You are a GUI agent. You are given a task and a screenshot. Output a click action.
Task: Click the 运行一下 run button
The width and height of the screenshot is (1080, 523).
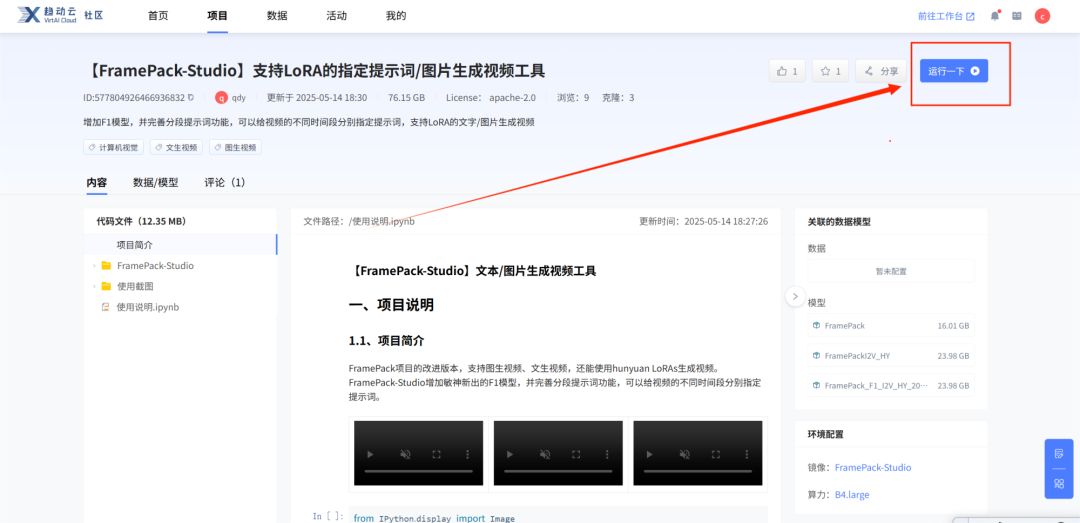[954, 71]
